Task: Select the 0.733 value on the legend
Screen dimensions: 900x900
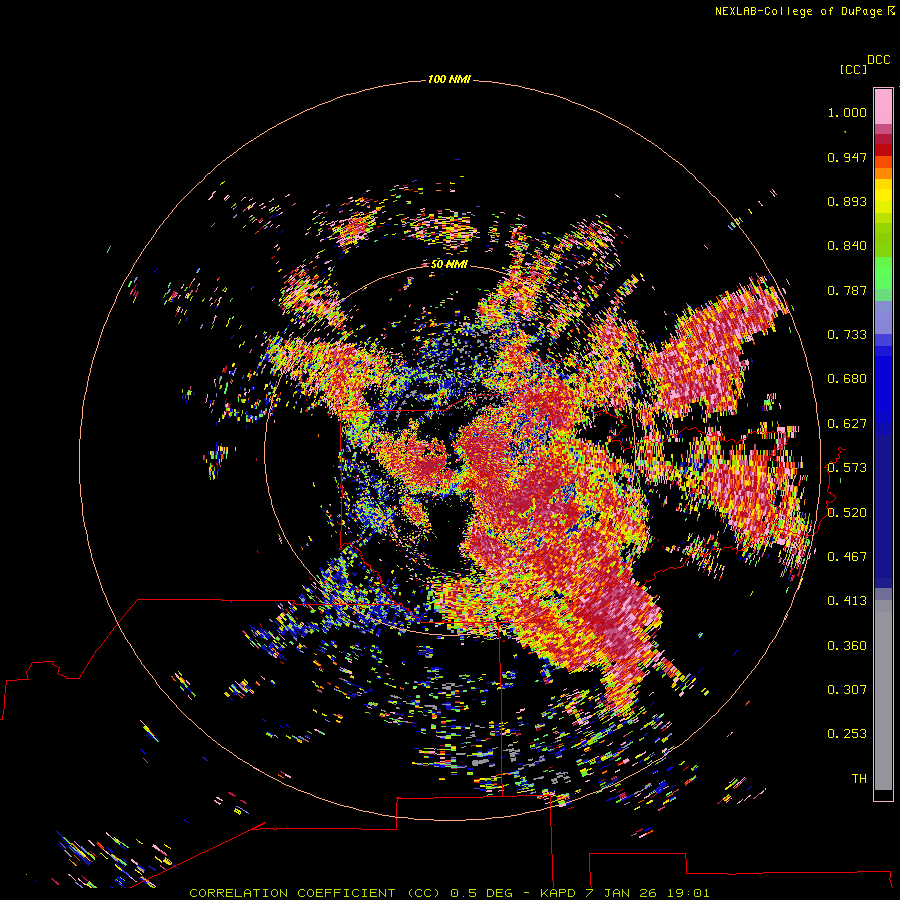Action: click(x=847, y=335)
